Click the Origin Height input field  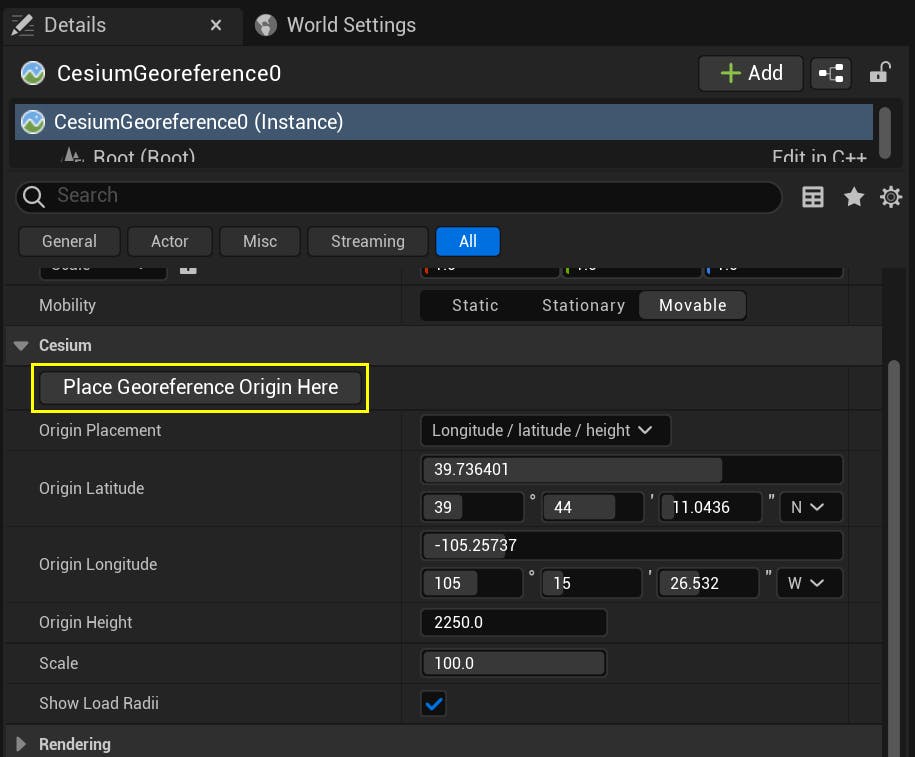[513, 622]
